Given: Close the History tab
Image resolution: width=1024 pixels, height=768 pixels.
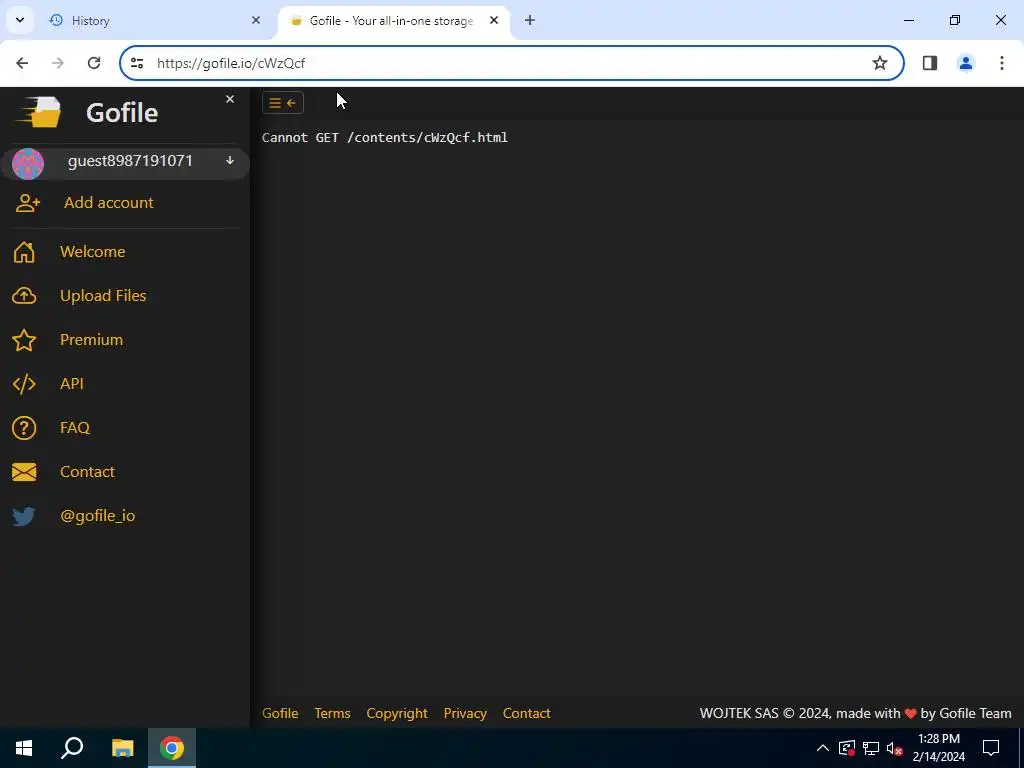Looking at the screenshot, I should [256, 20].
